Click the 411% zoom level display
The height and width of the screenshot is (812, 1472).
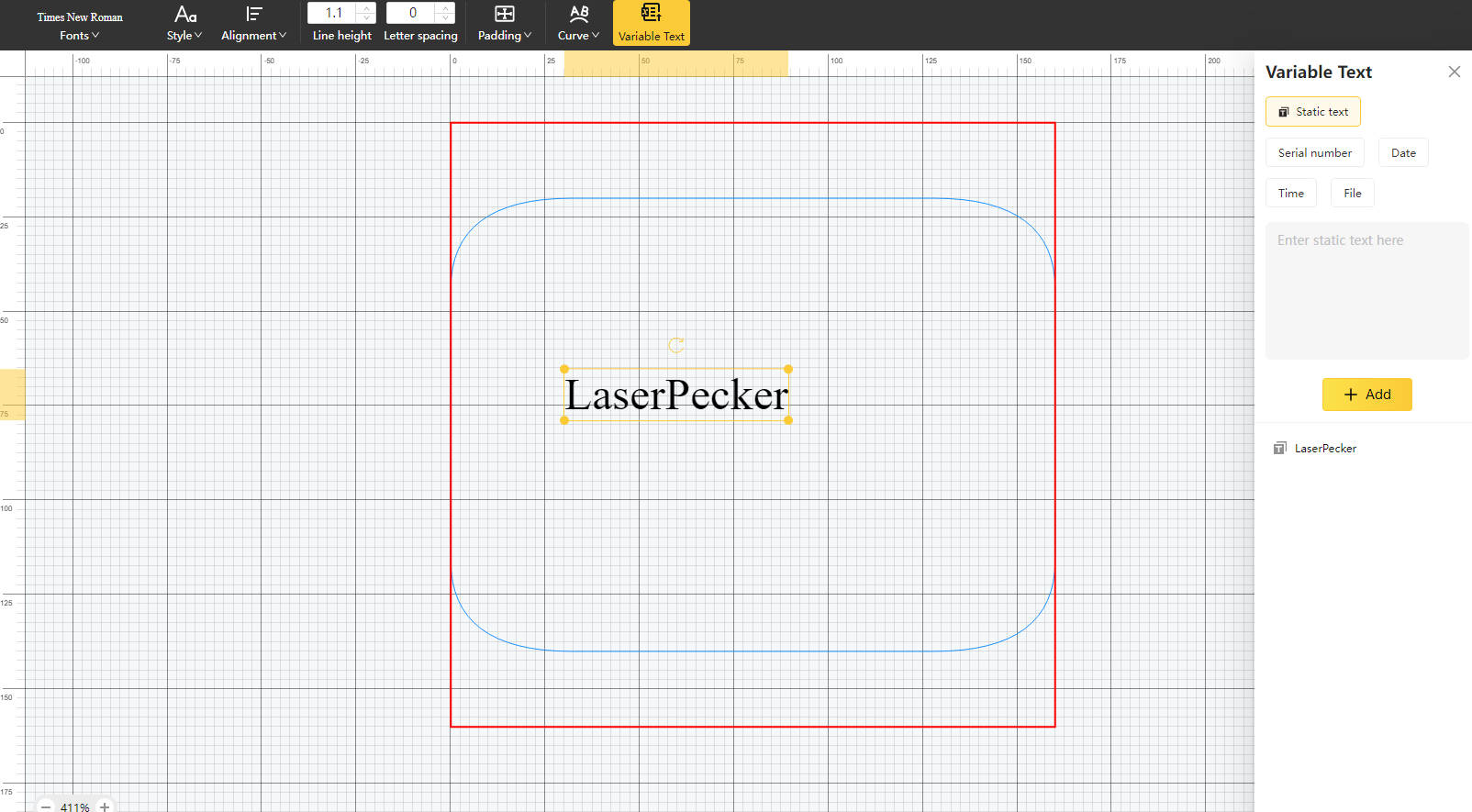pyautogui.click(x=75, y=807)
